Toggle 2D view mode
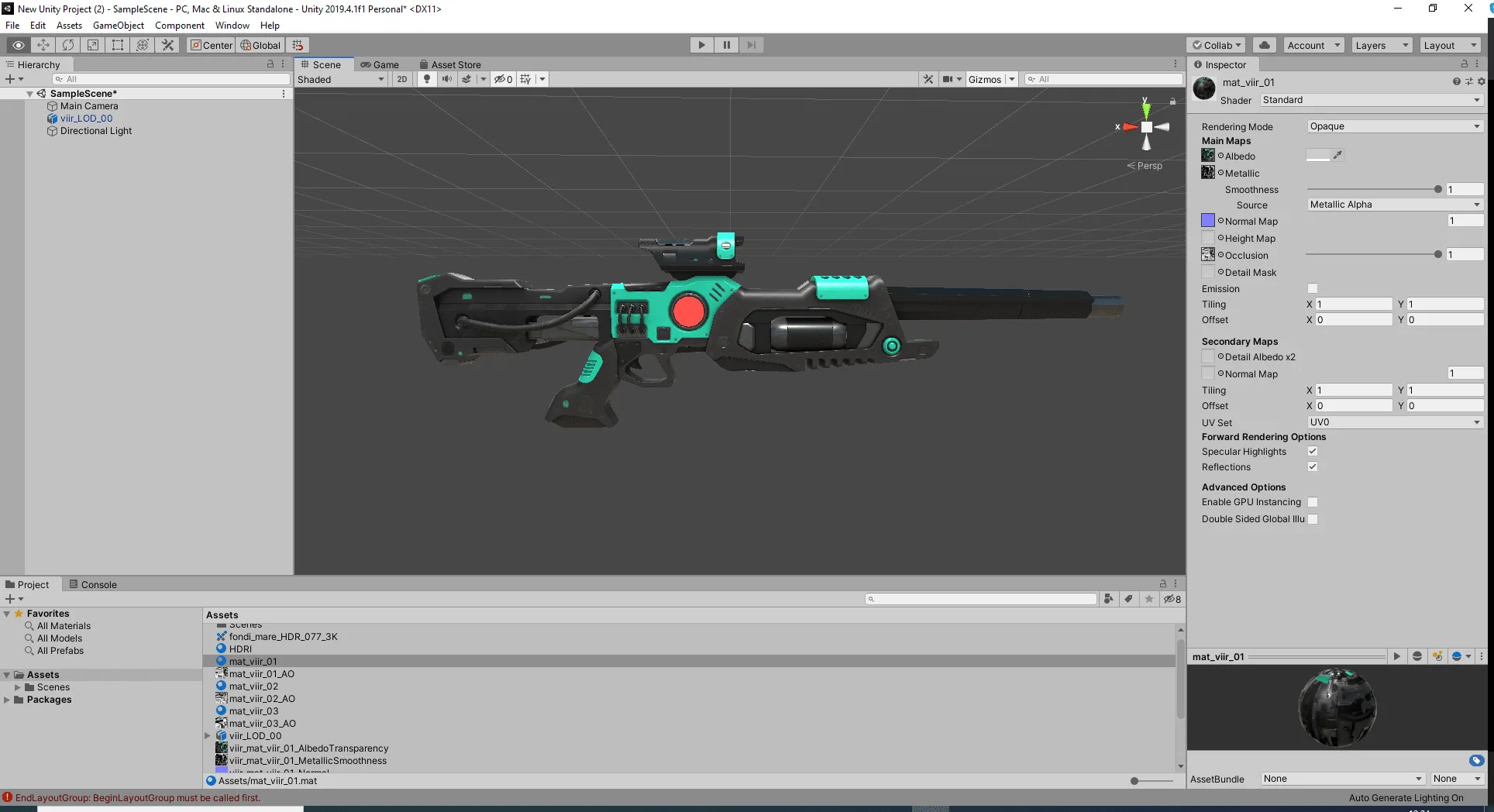This screenshot has height=812, width=1494. [401, 79]
